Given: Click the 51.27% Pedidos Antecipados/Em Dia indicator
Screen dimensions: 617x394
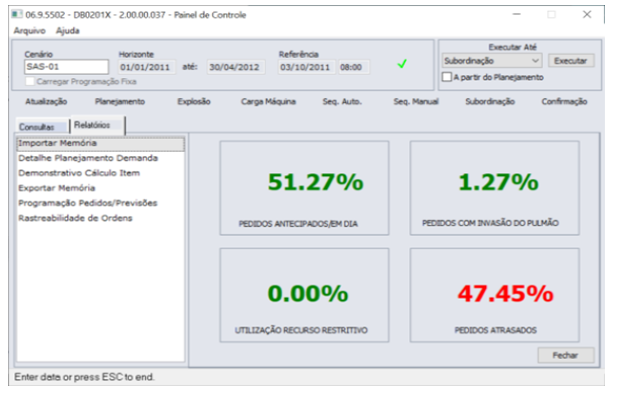Looking at the screenshot, I should click(x=304, y=188).
